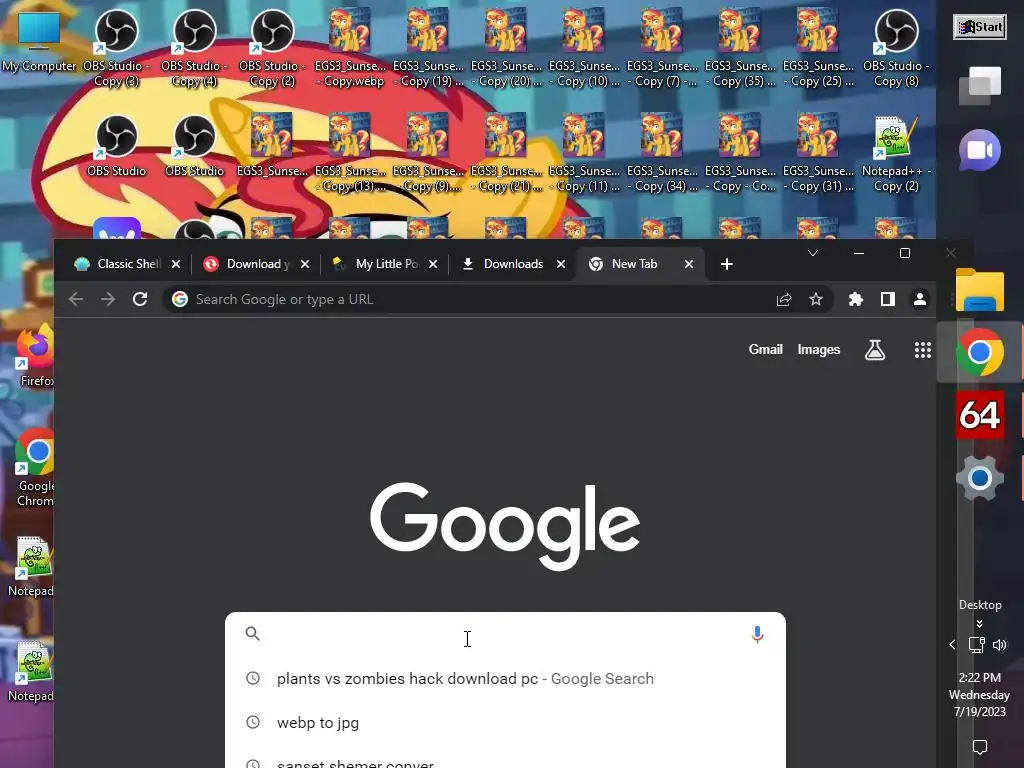This screenshot has width=1024, height=768.
Task: Expand the Desktop toolbar chevron
Action: coord(979,624)
